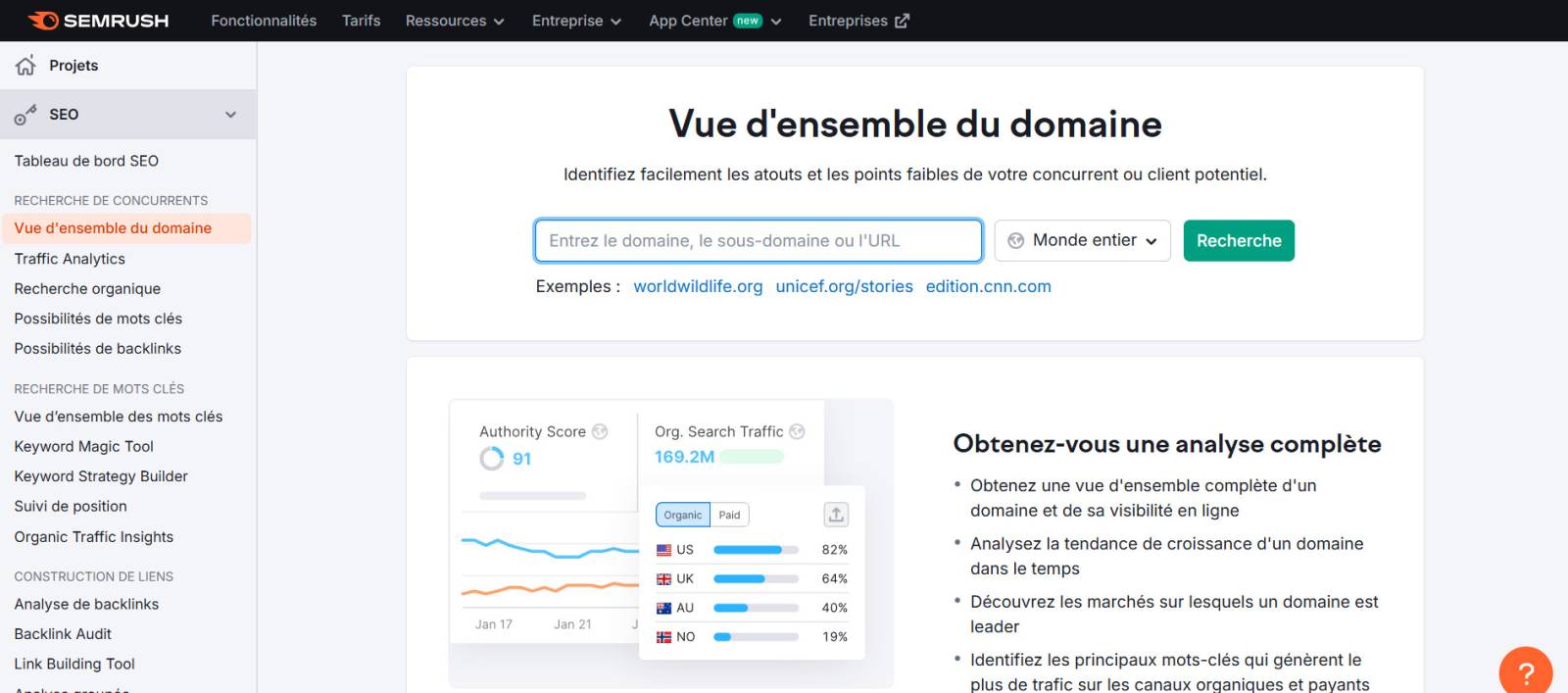The image size is (1568, 693).
Task: Go to Projets in the sidebar
Action: pyautogui.click(x=73, y=66)
